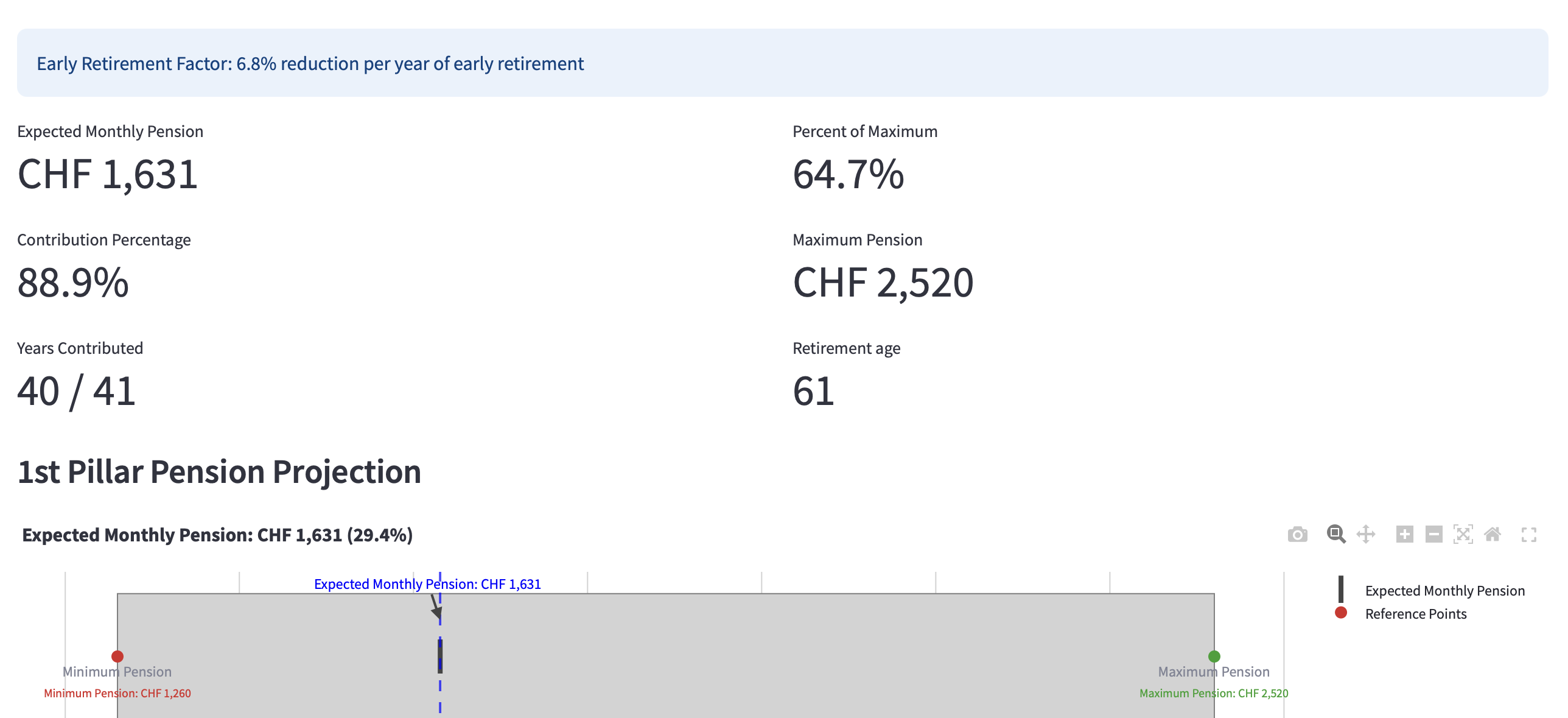Image resolution: width=1568 pixels, height=718 pixels.
Task: Click the Zoom in plus icon
Action: (x=1404, y=535)
